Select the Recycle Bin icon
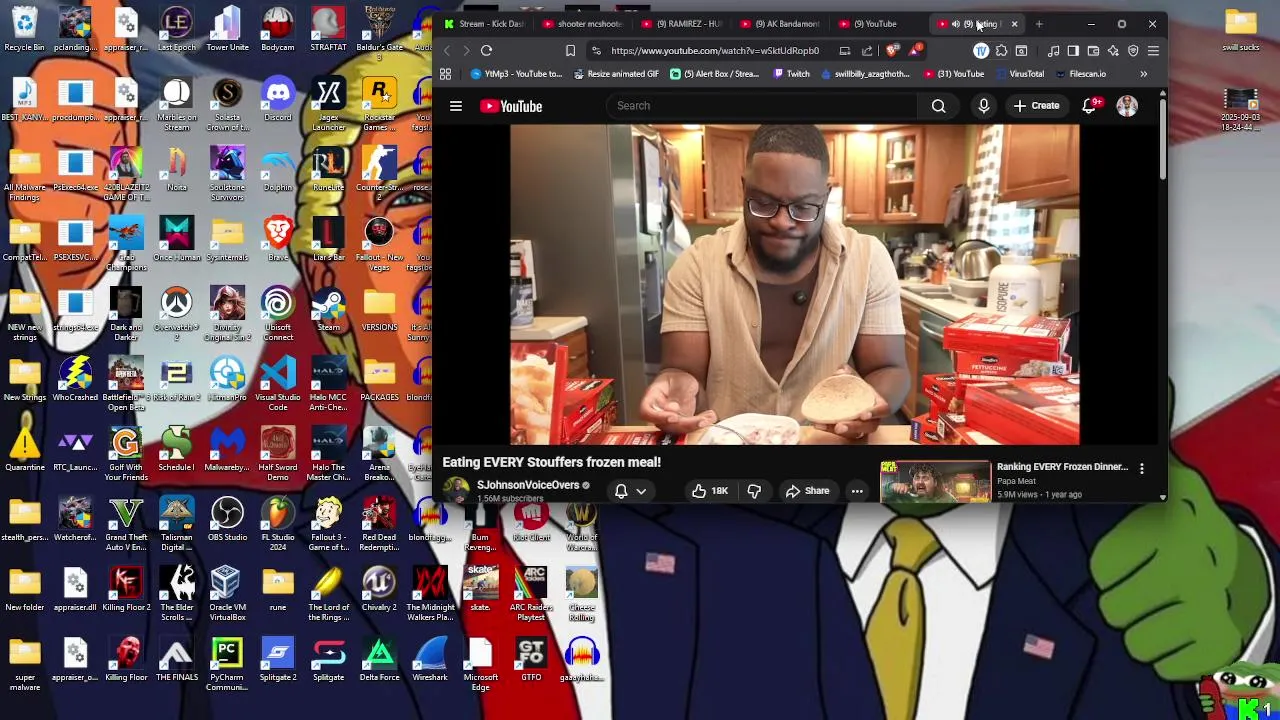 (24, 30)
